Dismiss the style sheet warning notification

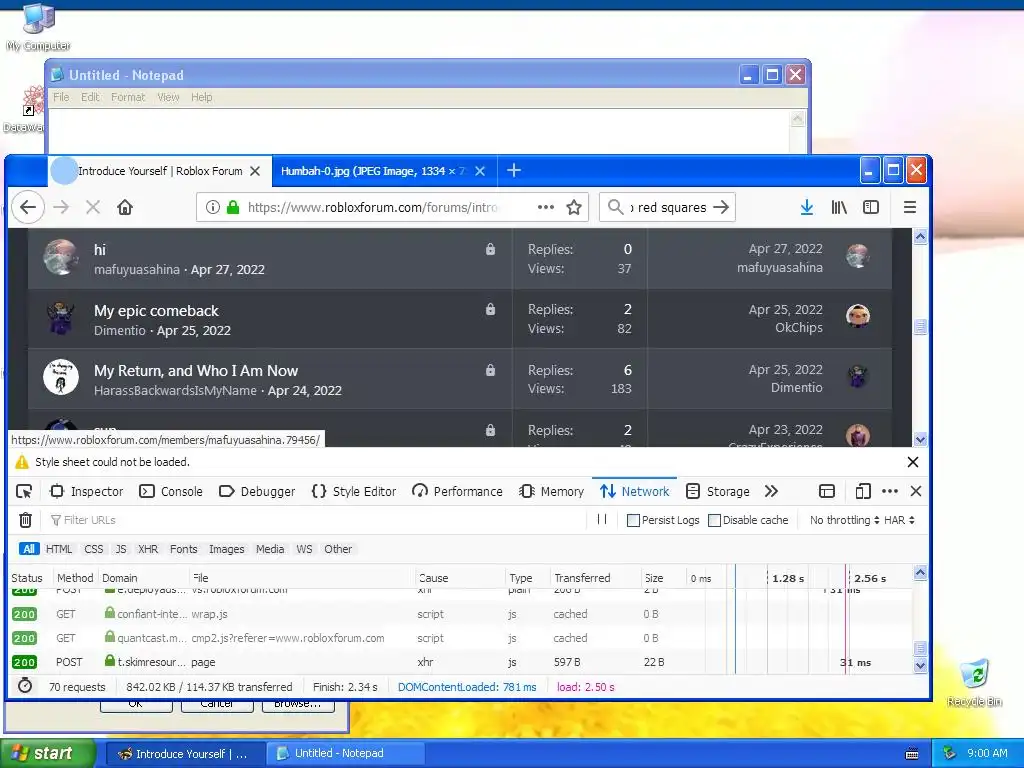tap(913, 462)
